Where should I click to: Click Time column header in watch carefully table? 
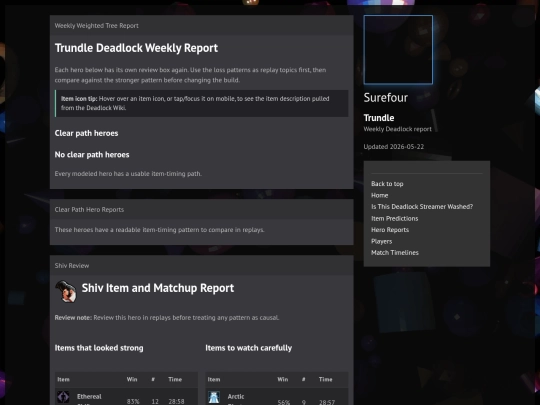[x=325, y=379]
